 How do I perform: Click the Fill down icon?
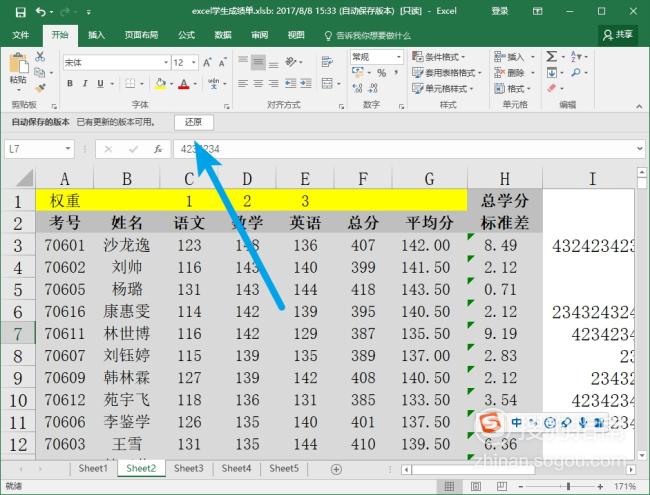(552, 73)
